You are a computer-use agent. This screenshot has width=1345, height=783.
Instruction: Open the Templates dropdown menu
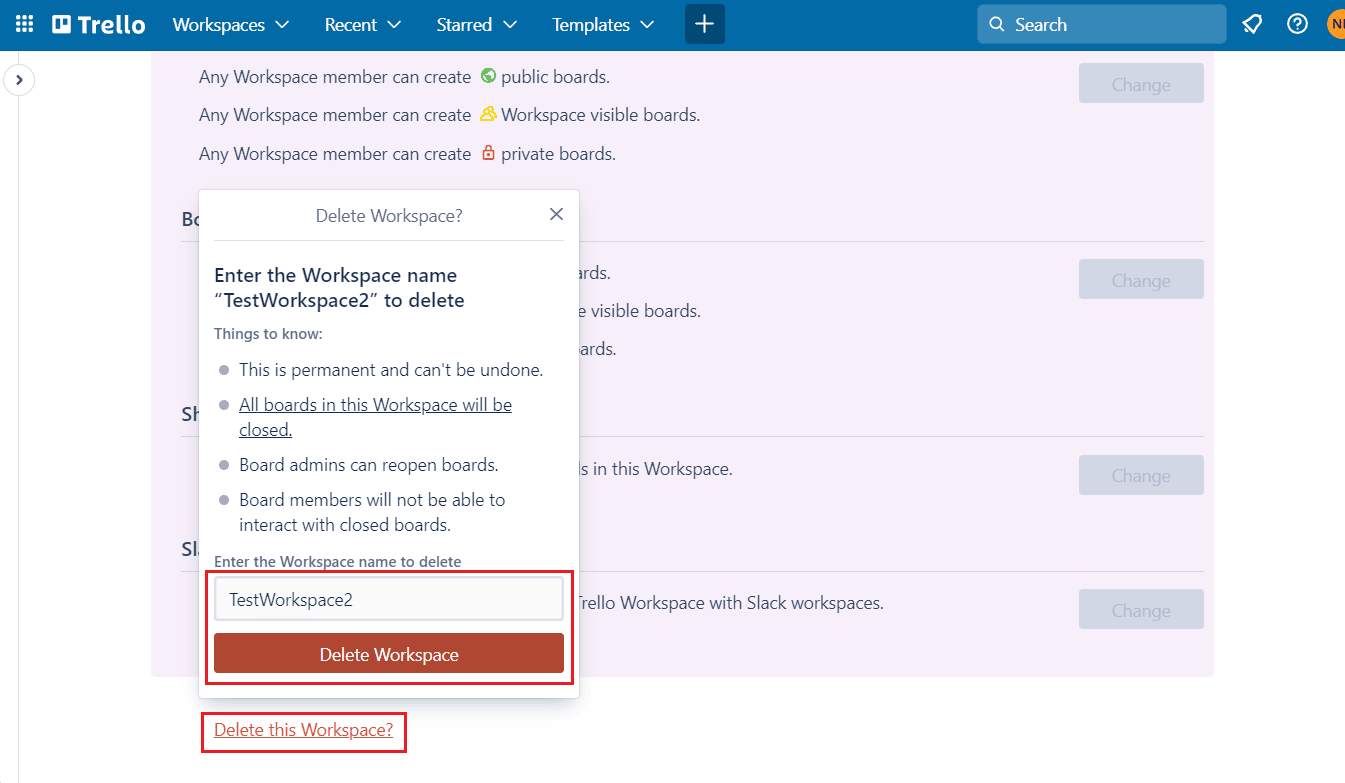pos(603,24)
